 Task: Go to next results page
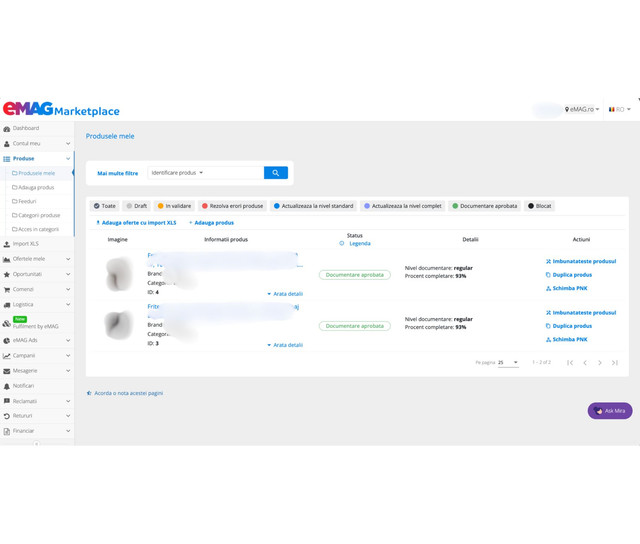(x=600, y=362)
